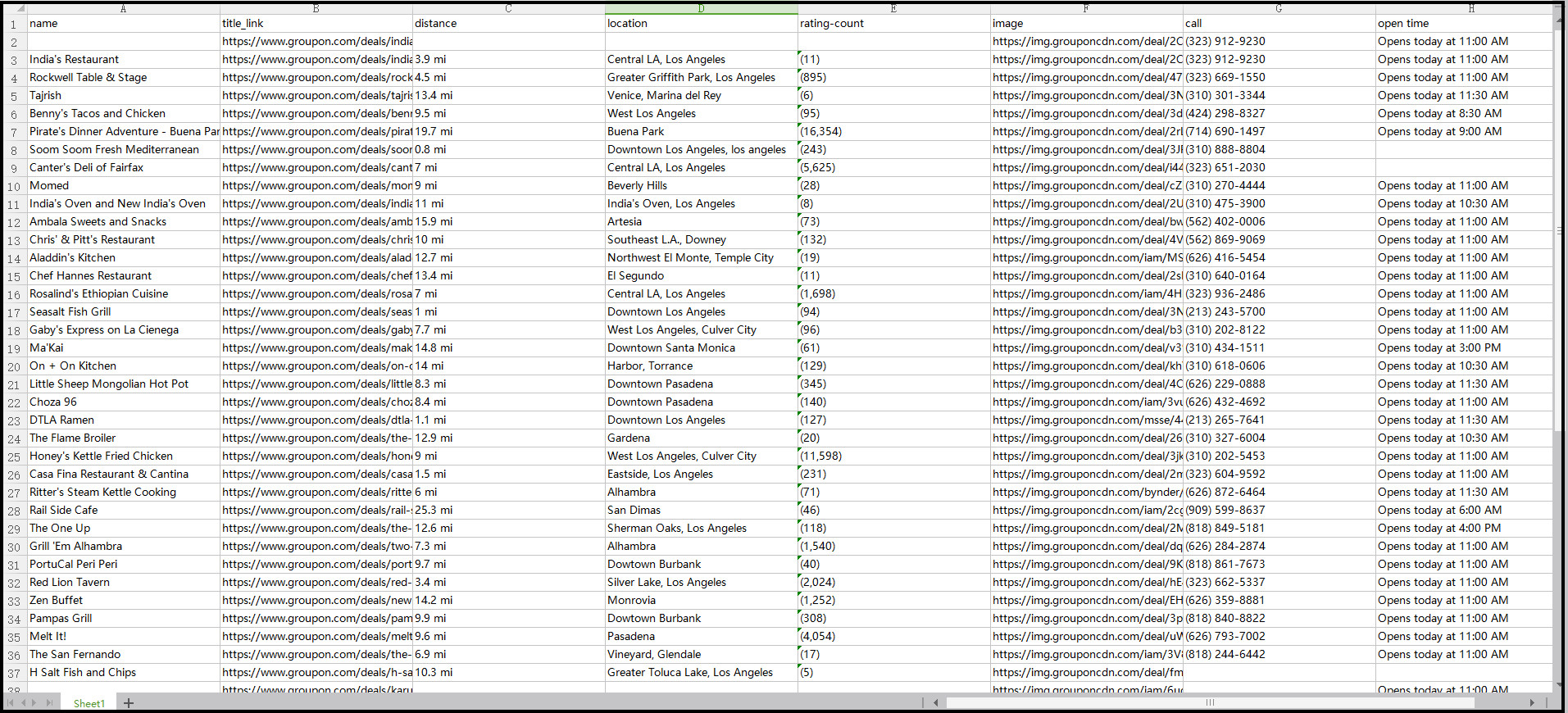Select the location cell 'Beverly Hills'
Image resolution: width=1568 pixels, height=713 pixels.
coord(701,186)
